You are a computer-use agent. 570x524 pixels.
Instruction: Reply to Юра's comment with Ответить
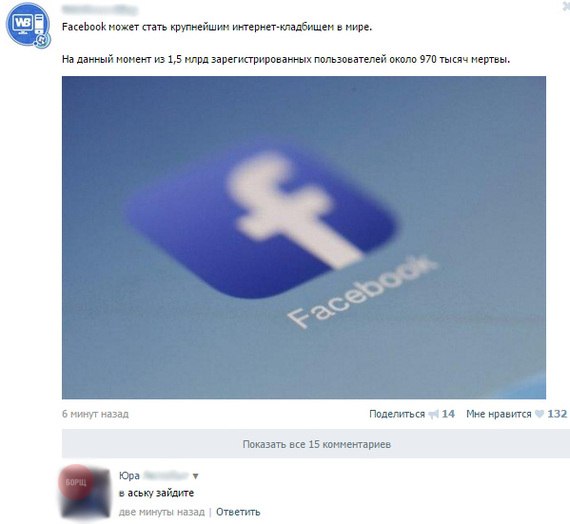[238, 512]
